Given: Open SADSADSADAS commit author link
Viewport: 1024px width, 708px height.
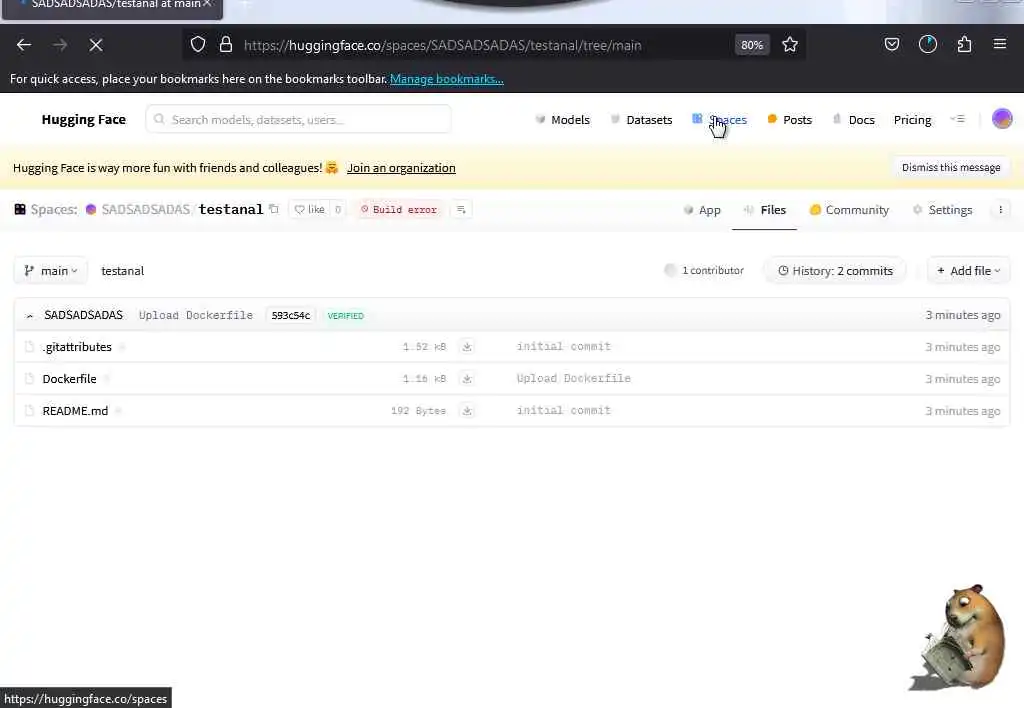Looking at the screenshot, I should coord(83,315).
